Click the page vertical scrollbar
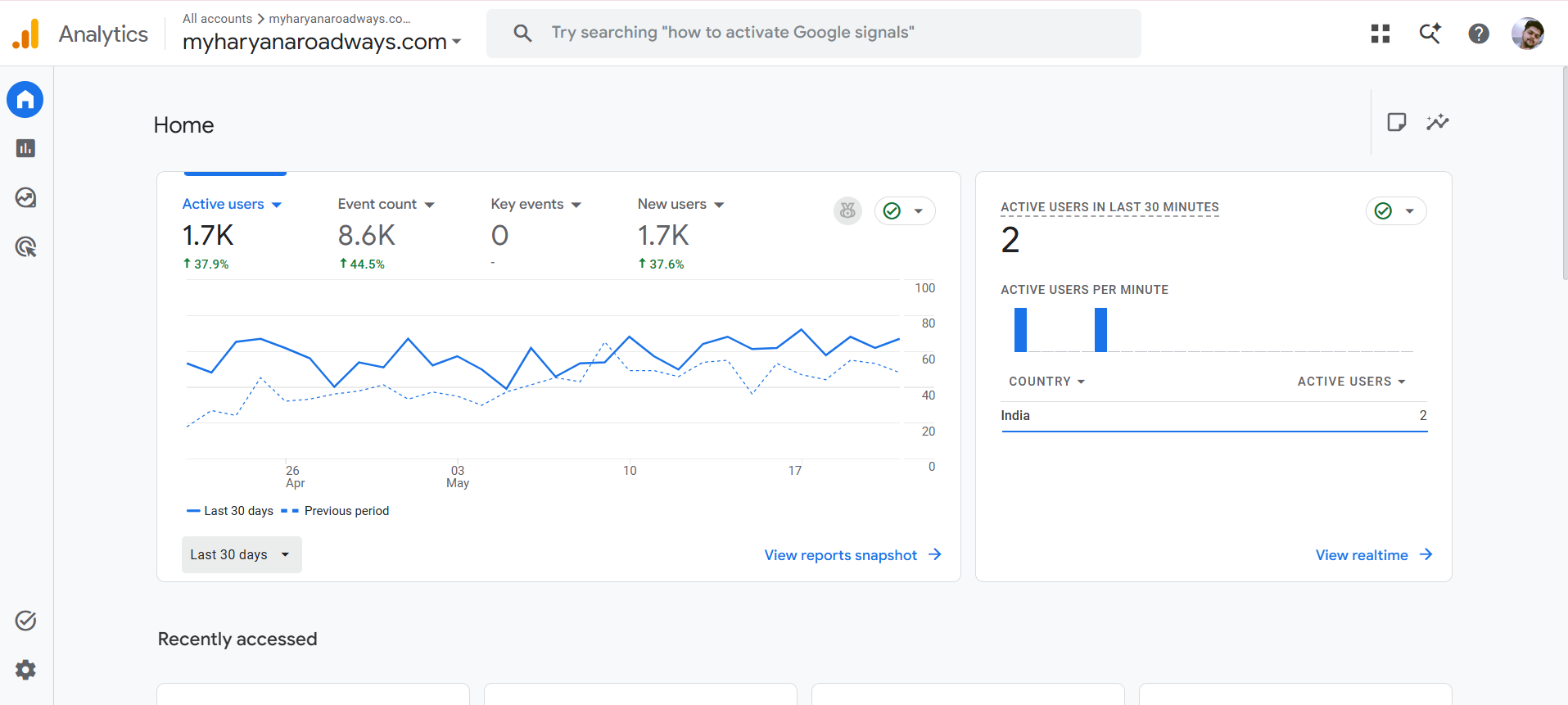The width and height of the screenshot is (1568, 705). click(x=1565, y=174)
